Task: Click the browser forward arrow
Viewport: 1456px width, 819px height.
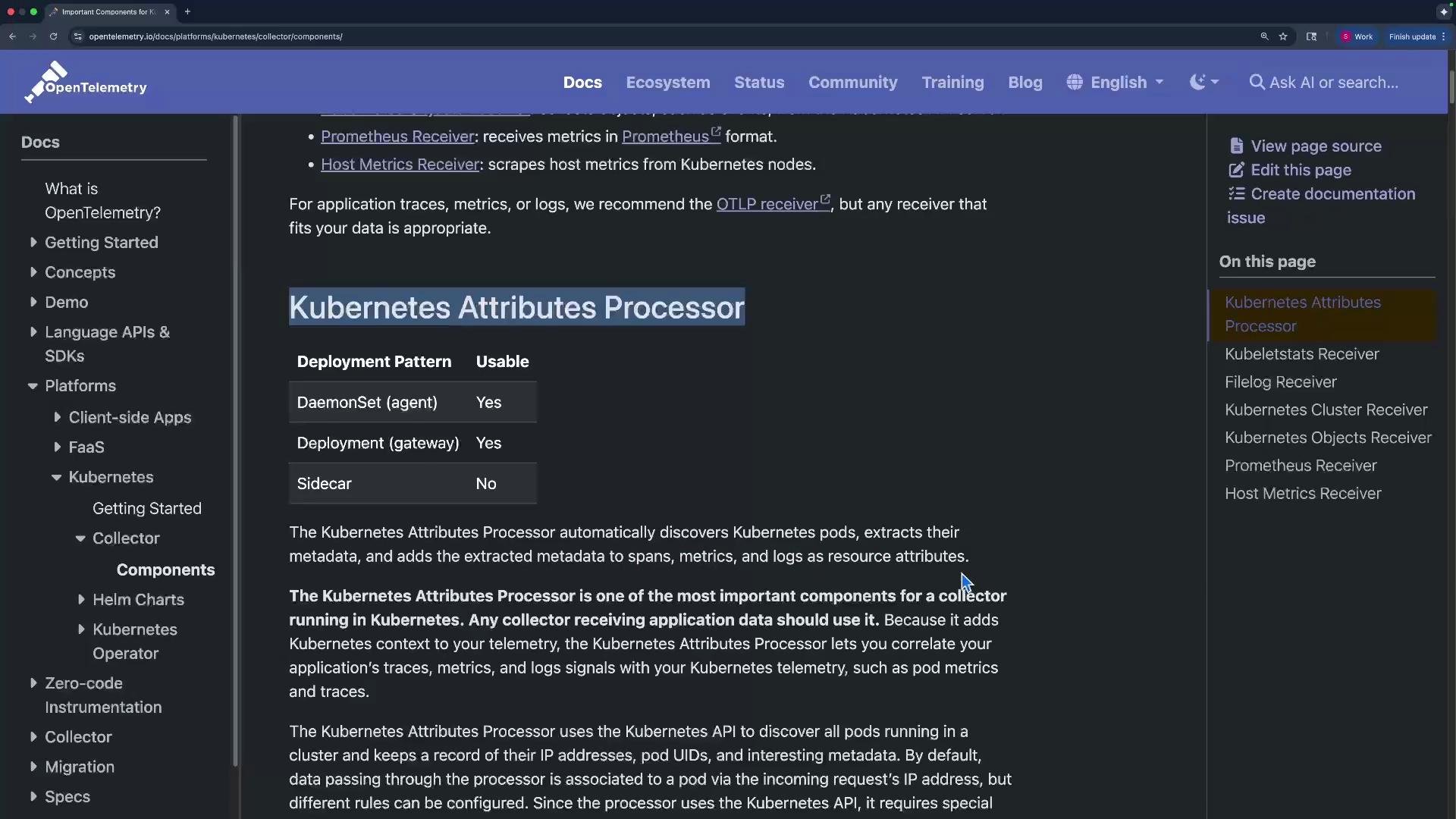Action: click(33, 36)
